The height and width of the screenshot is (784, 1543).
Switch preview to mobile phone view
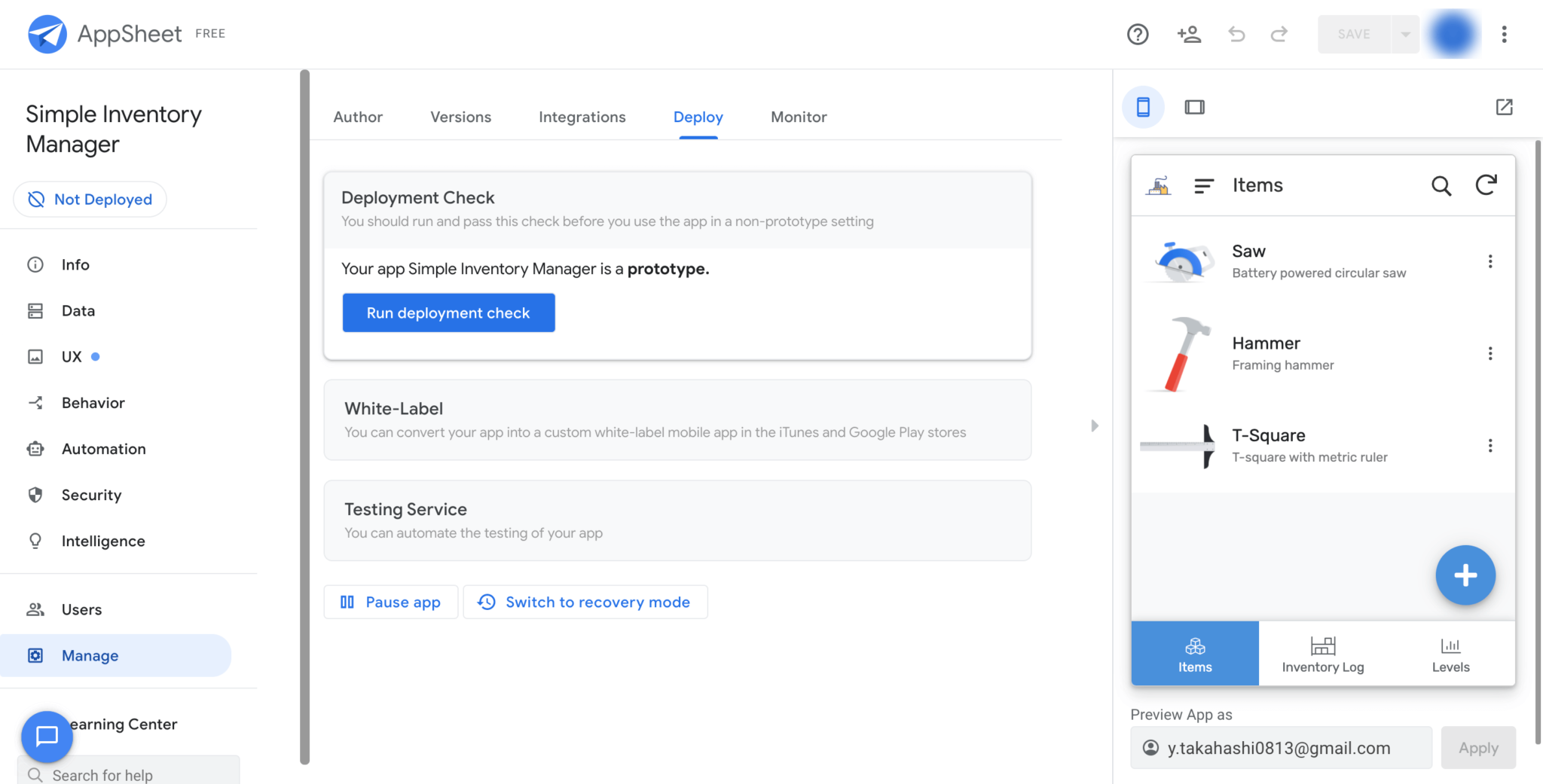1142,107
